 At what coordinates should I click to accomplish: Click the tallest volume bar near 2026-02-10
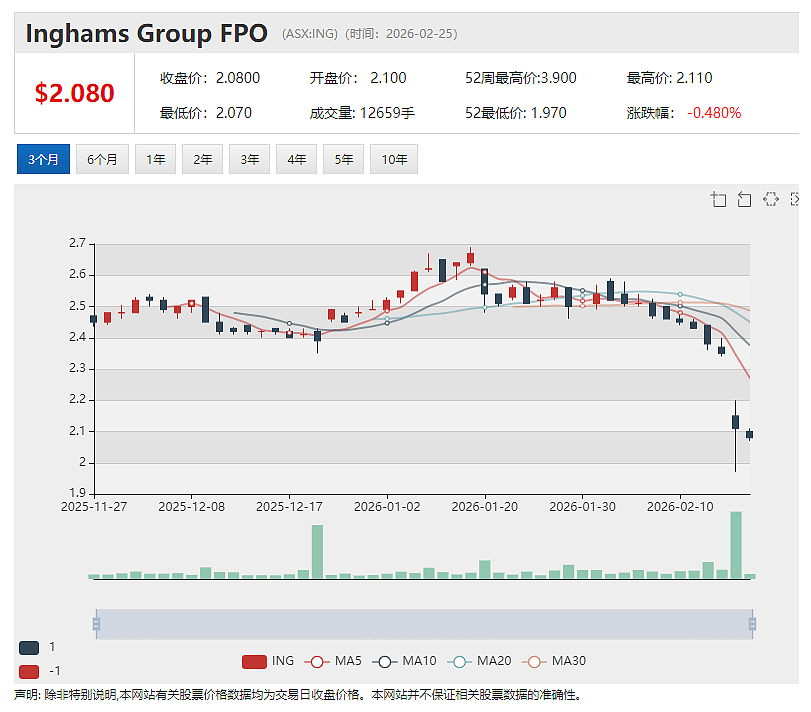pyautogui.click(x=735, y=545)
